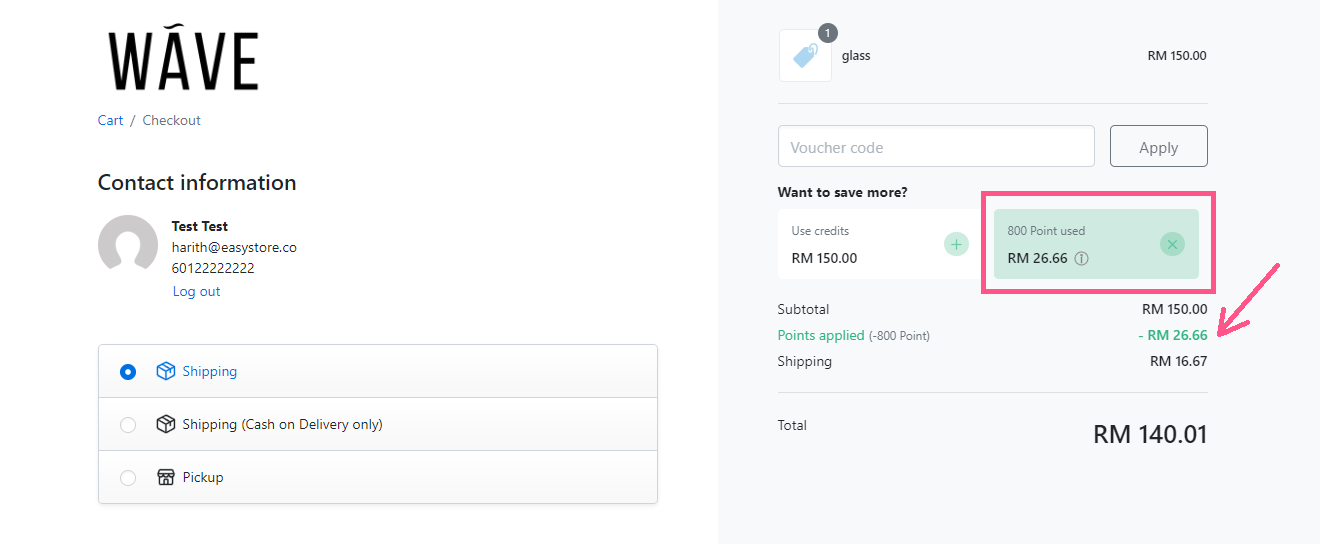Focus the Voucher code input field
1320x544 pixels.
coord(936,147)
